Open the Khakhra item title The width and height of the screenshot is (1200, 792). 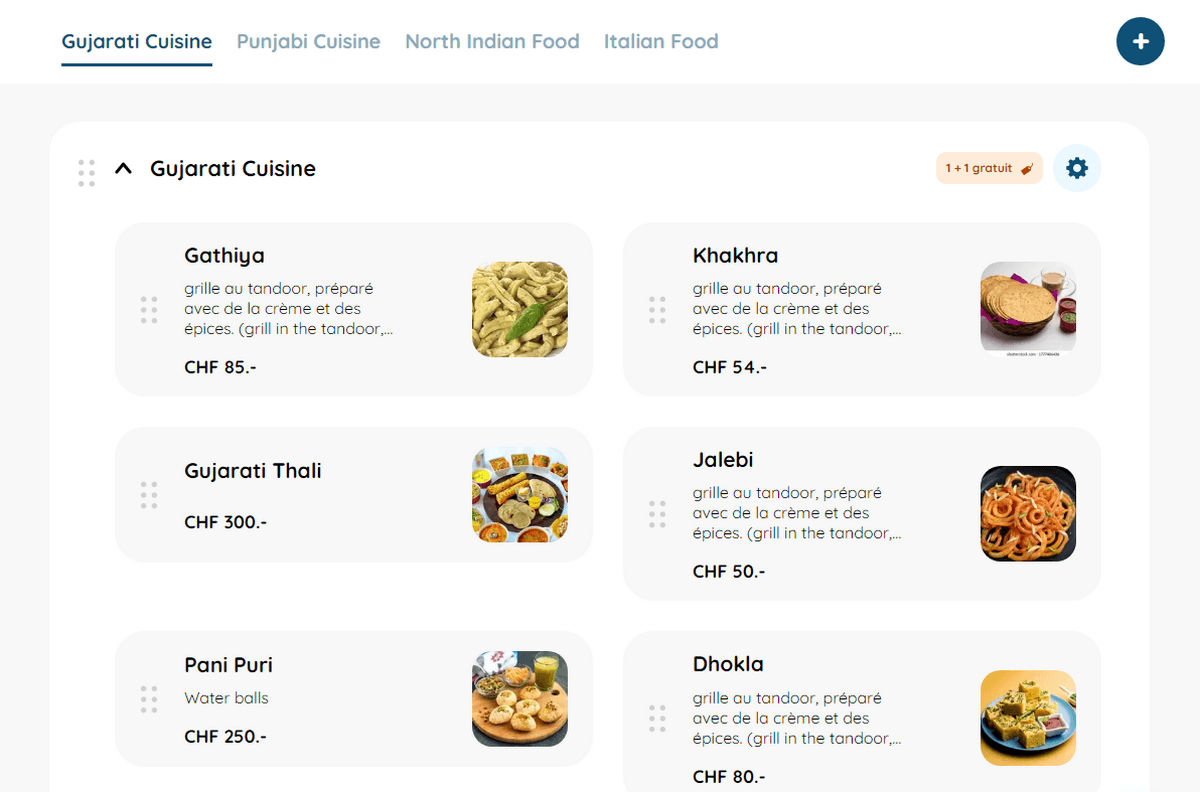(735, 256)
